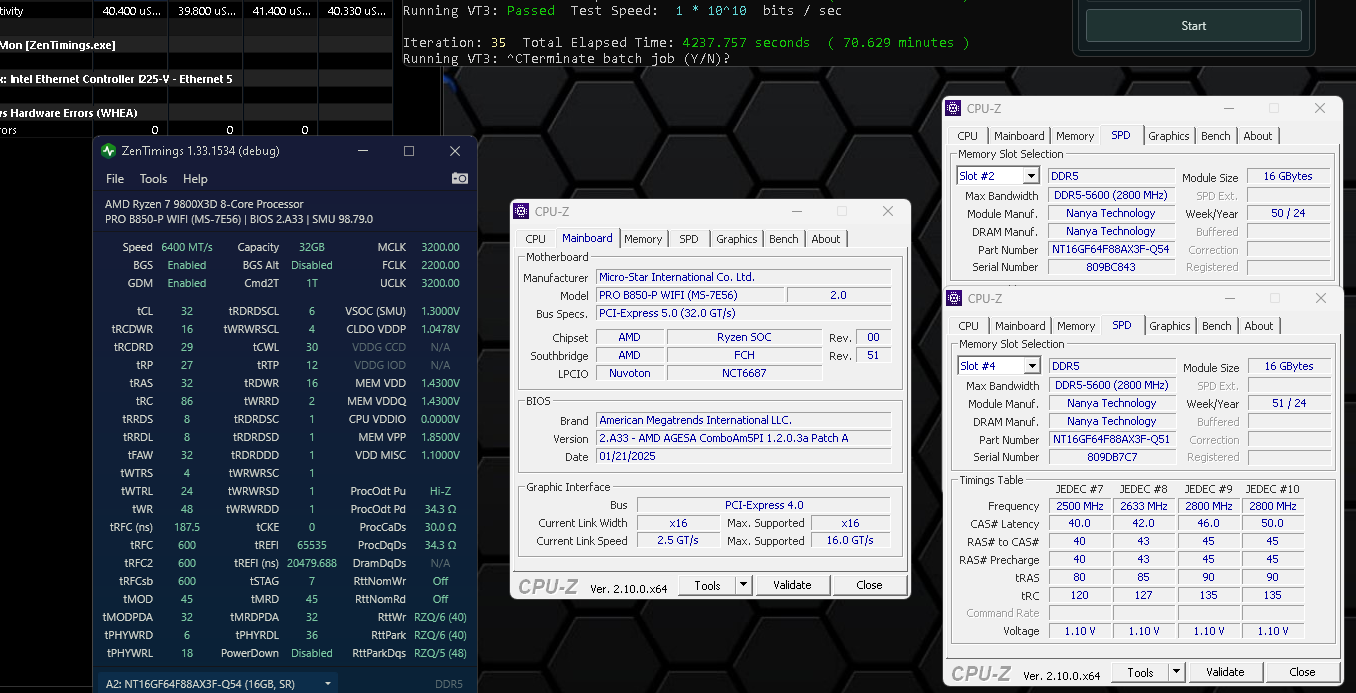
Task: Expand the A2 memory module dropdown in ZenTimings
Action: click(x=328, y=684)
